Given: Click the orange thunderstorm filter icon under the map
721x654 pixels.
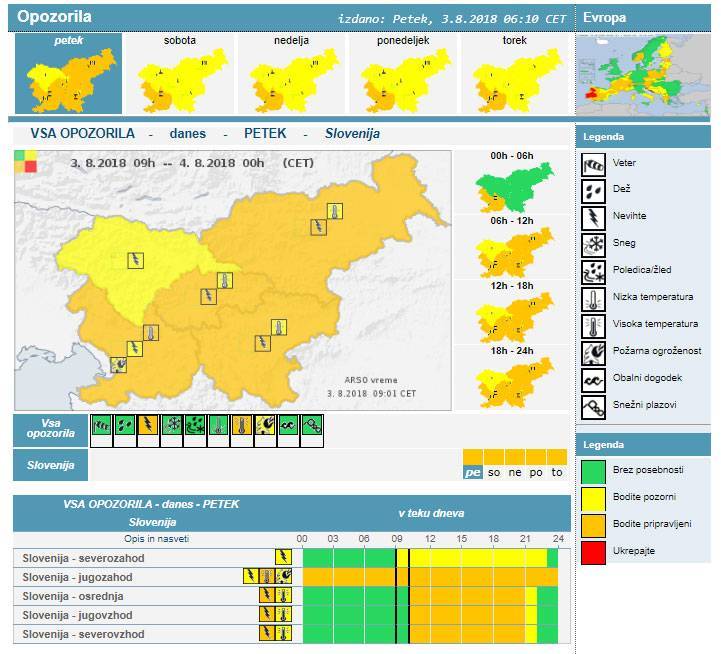Looking at the screenshot, I should (x=148, y=426).
